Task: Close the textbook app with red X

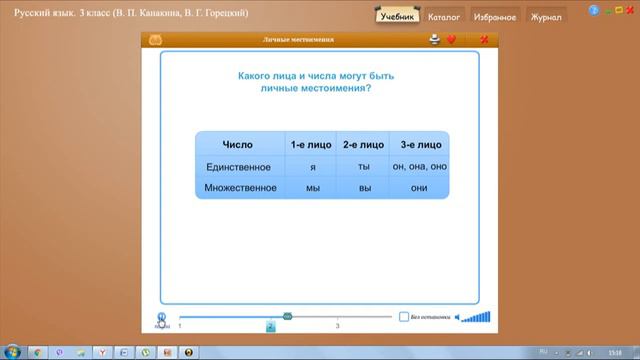Action: 630,10
